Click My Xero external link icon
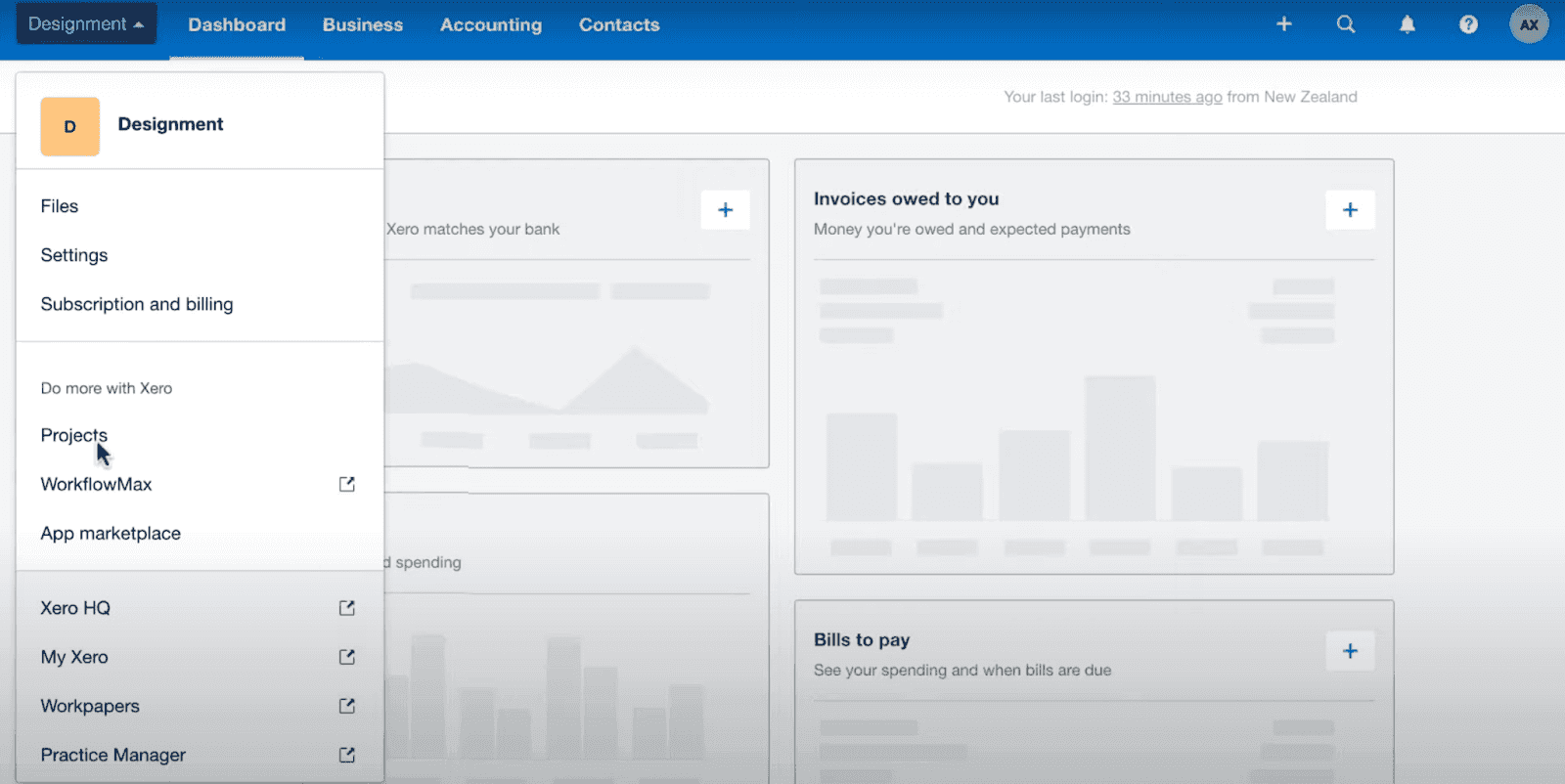The image size is (1565, 784). (x=347, y=657)
